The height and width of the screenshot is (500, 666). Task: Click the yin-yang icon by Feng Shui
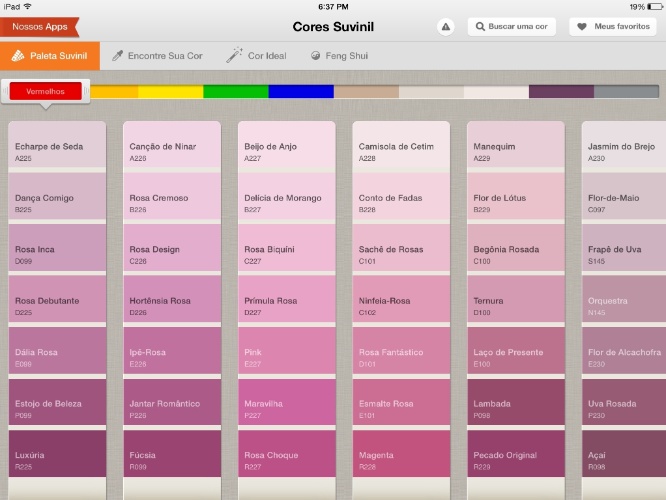click(315, 56)
